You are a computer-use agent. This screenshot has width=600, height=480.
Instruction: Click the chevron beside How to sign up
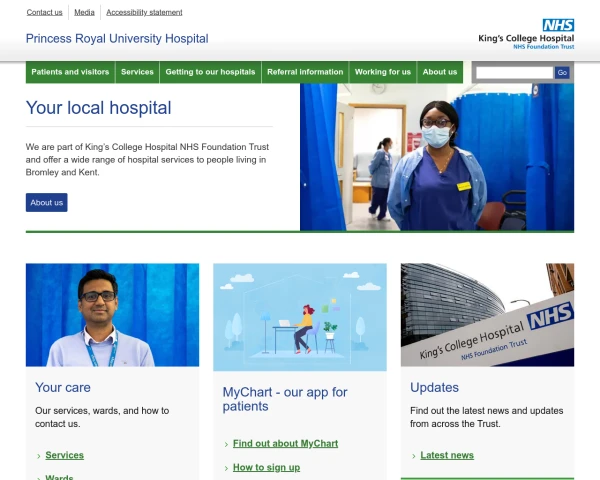pyautogui.click(x=226, y=468)
